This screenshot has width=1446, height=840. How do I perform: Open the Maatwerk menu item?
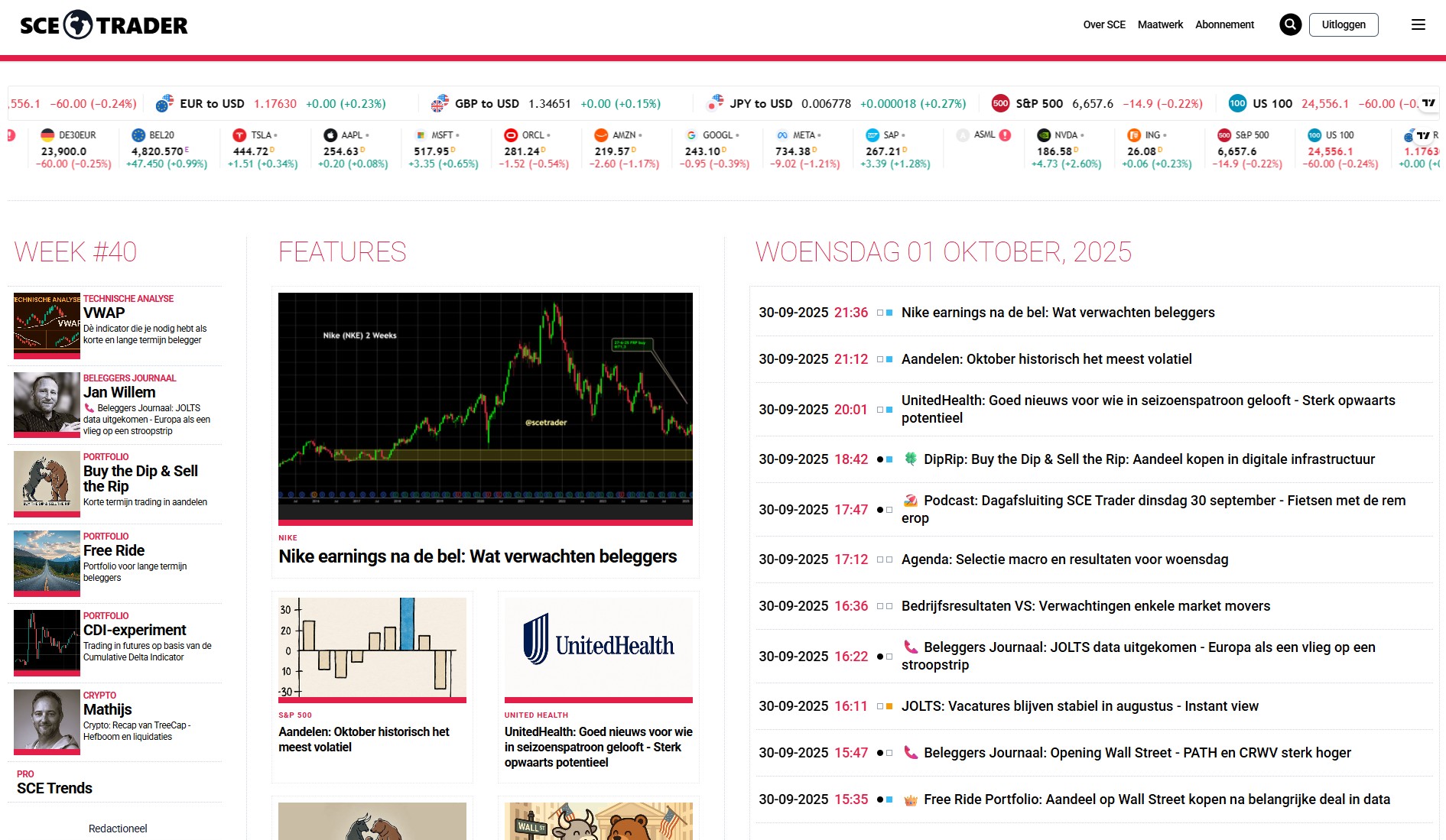click(x=1160, y=24)
